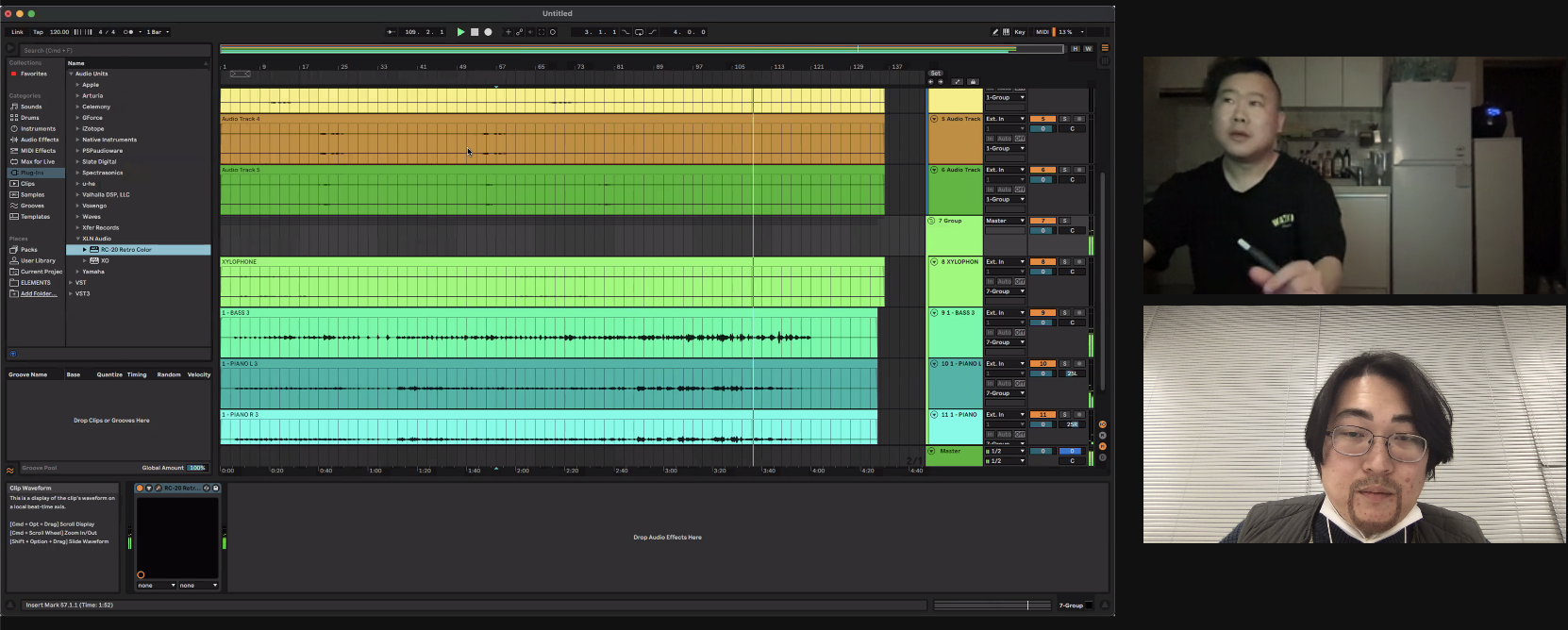Open Ext. In dropdown on 5 Audio Track
The width and height of the screenshot is (1568, 630).
coord(1005,119)
